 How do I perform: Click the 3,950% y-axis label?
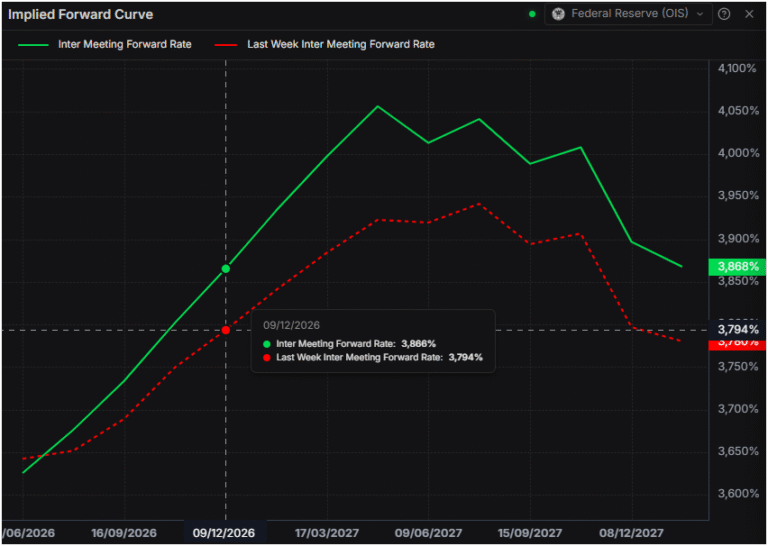pyautogui.click(x=737, y=196)
